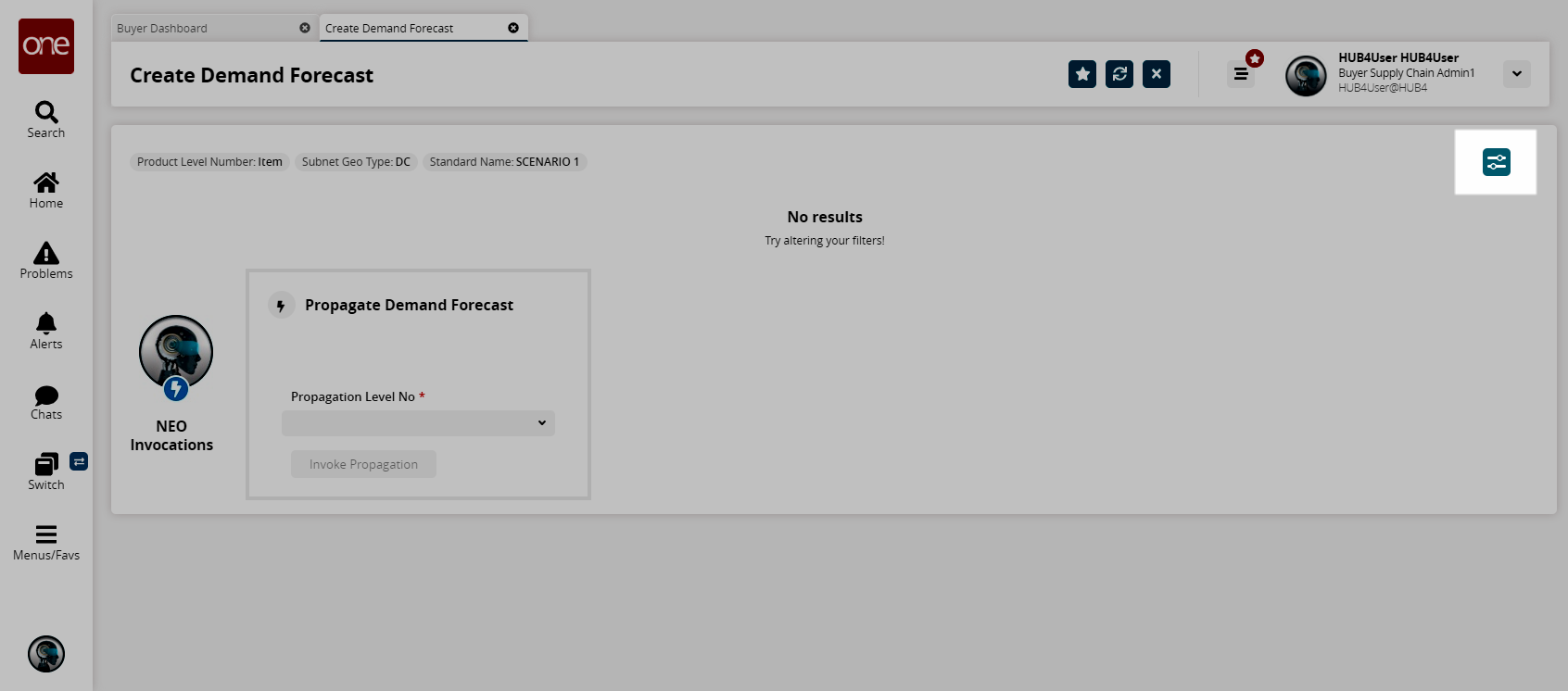Open the notifications list icon in the header
This screenshot has height=691, width=1568.
1241,74
